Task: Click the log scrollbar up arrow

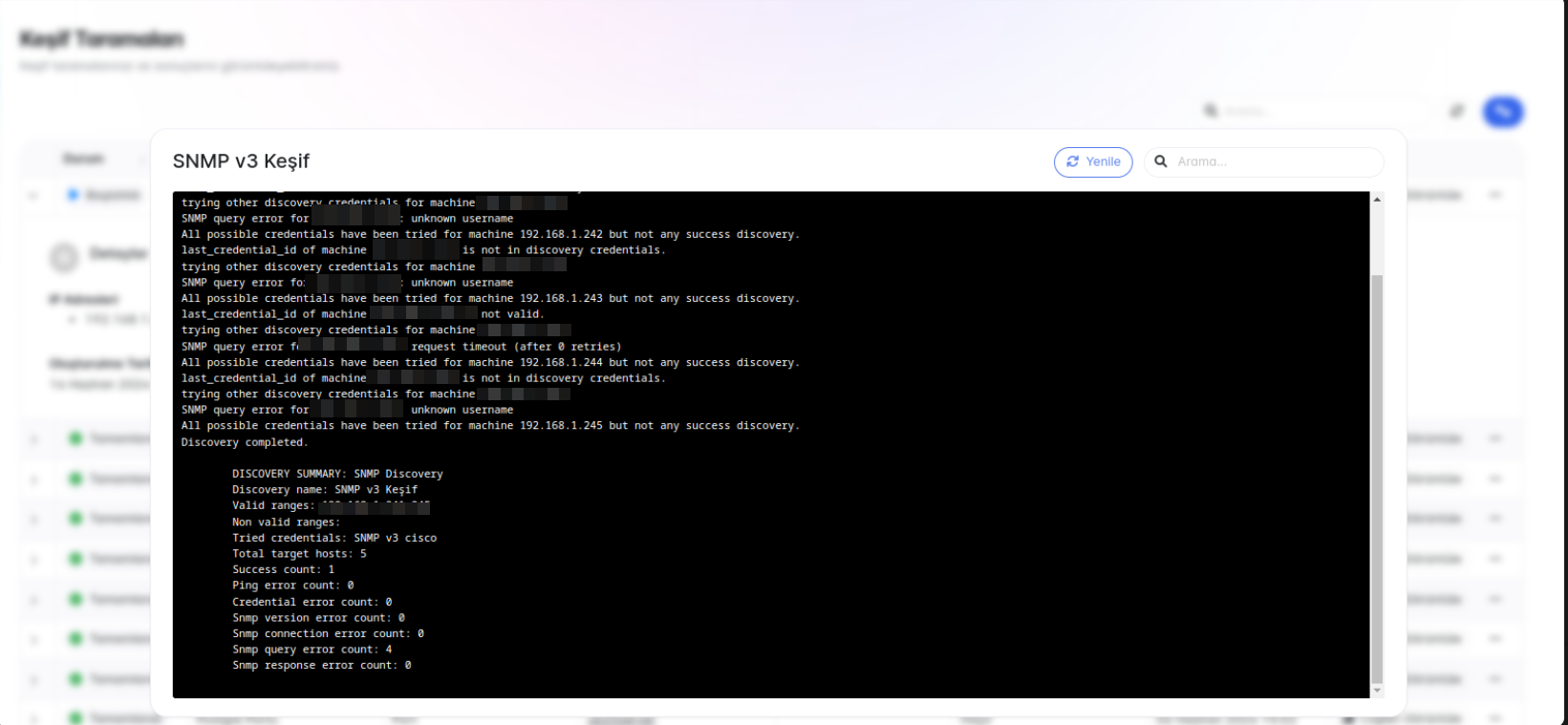Action: (1377, 199)
